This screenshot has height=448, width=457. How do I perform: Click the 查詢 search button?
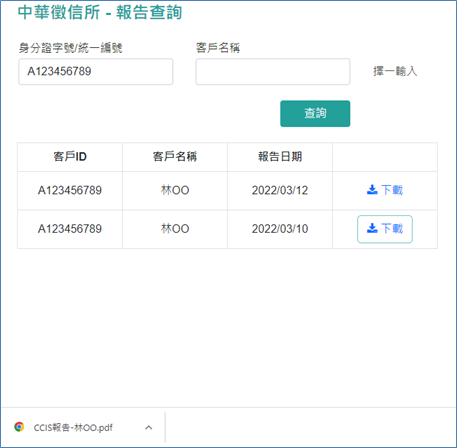click(x=315, y=114)
